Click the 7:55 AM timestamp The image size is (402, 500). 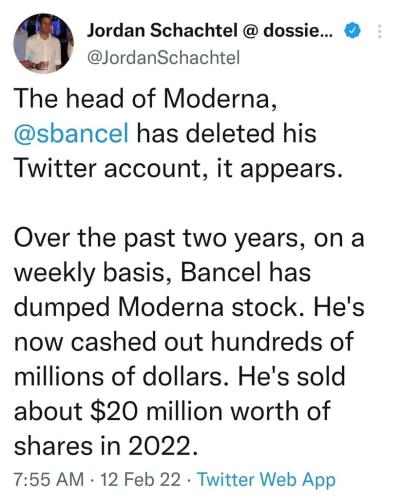(49, 479)
